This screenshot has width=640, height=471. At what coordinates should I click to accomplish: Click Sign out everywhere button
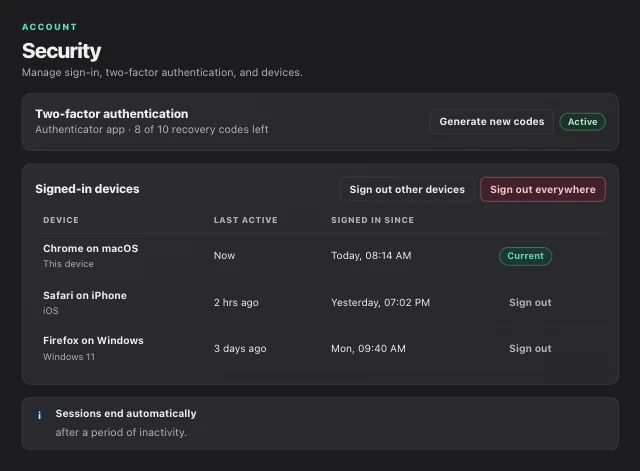tap(542, 189)
